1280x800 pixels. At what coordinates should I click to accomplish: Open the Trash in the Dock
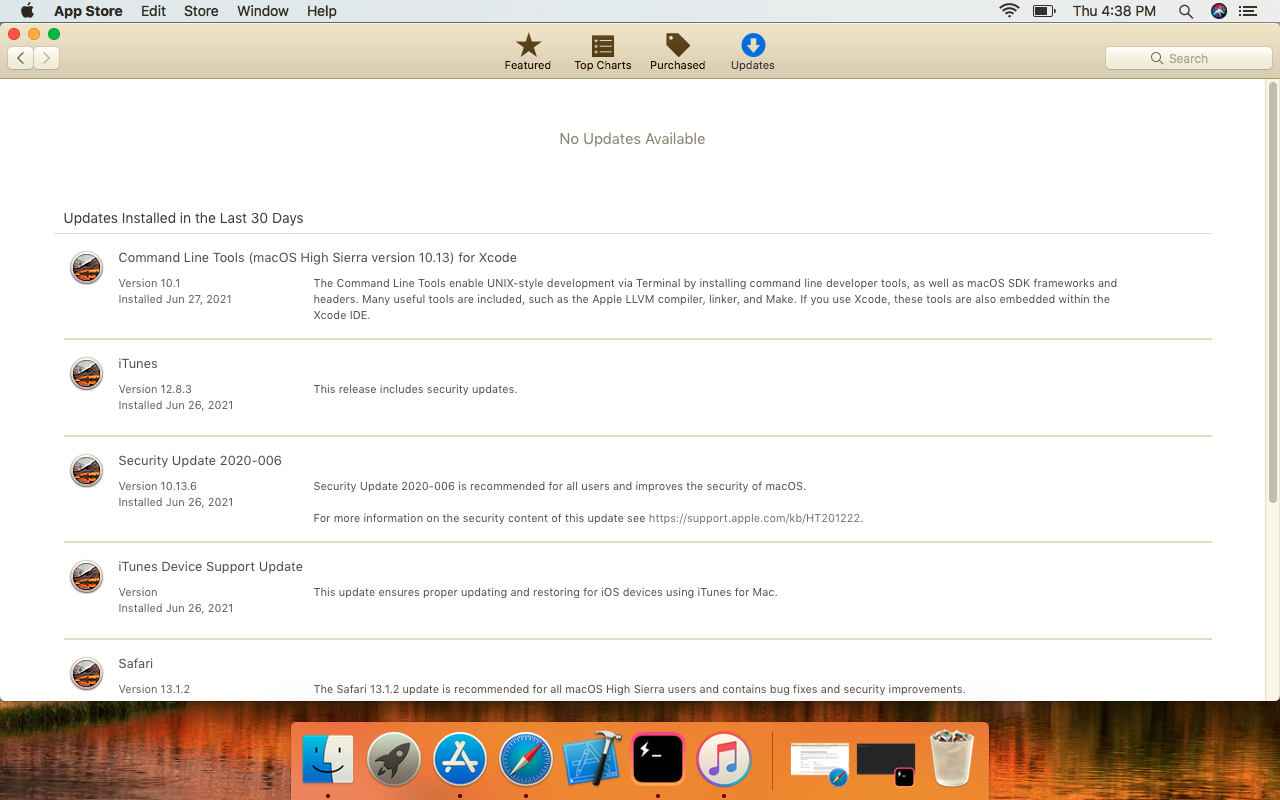tap(951, 759)
